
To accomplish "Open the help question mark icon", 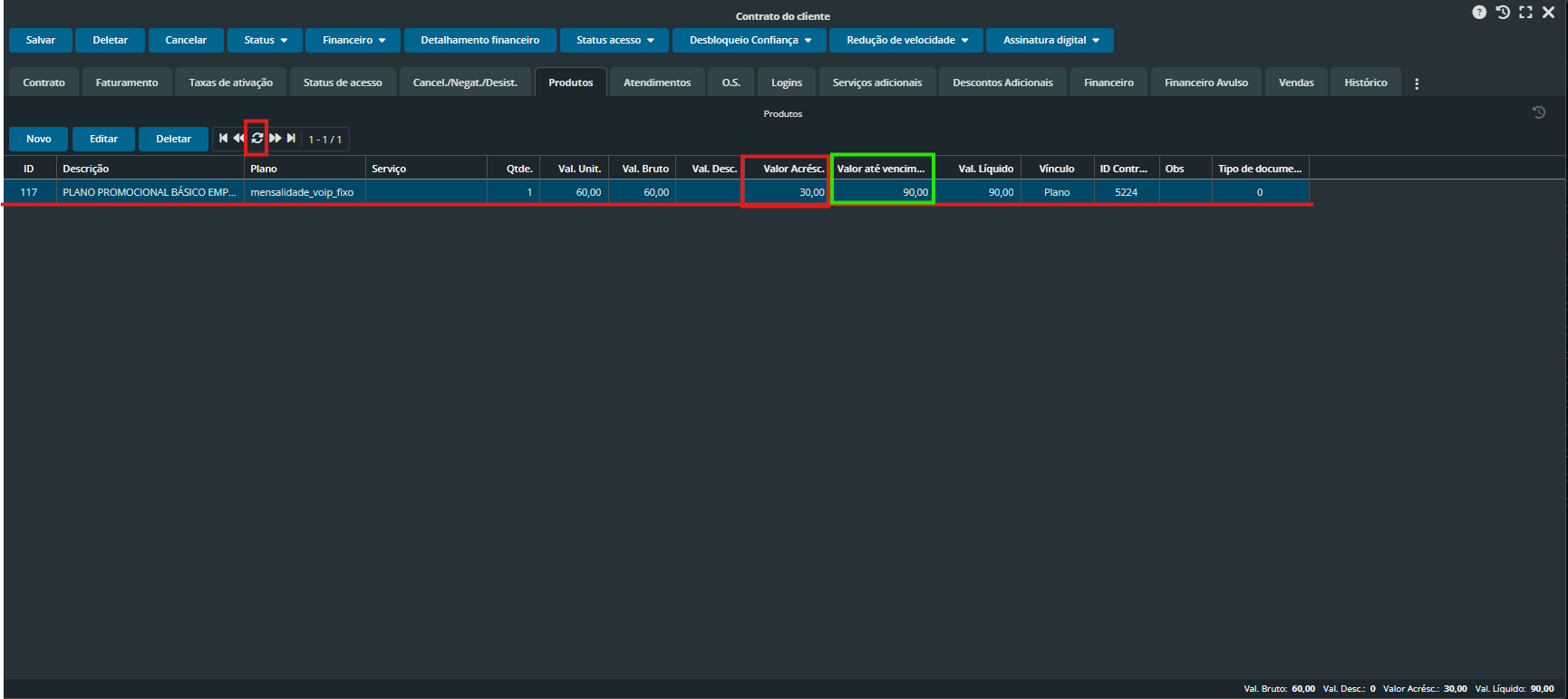I will tap(1479, 13).
